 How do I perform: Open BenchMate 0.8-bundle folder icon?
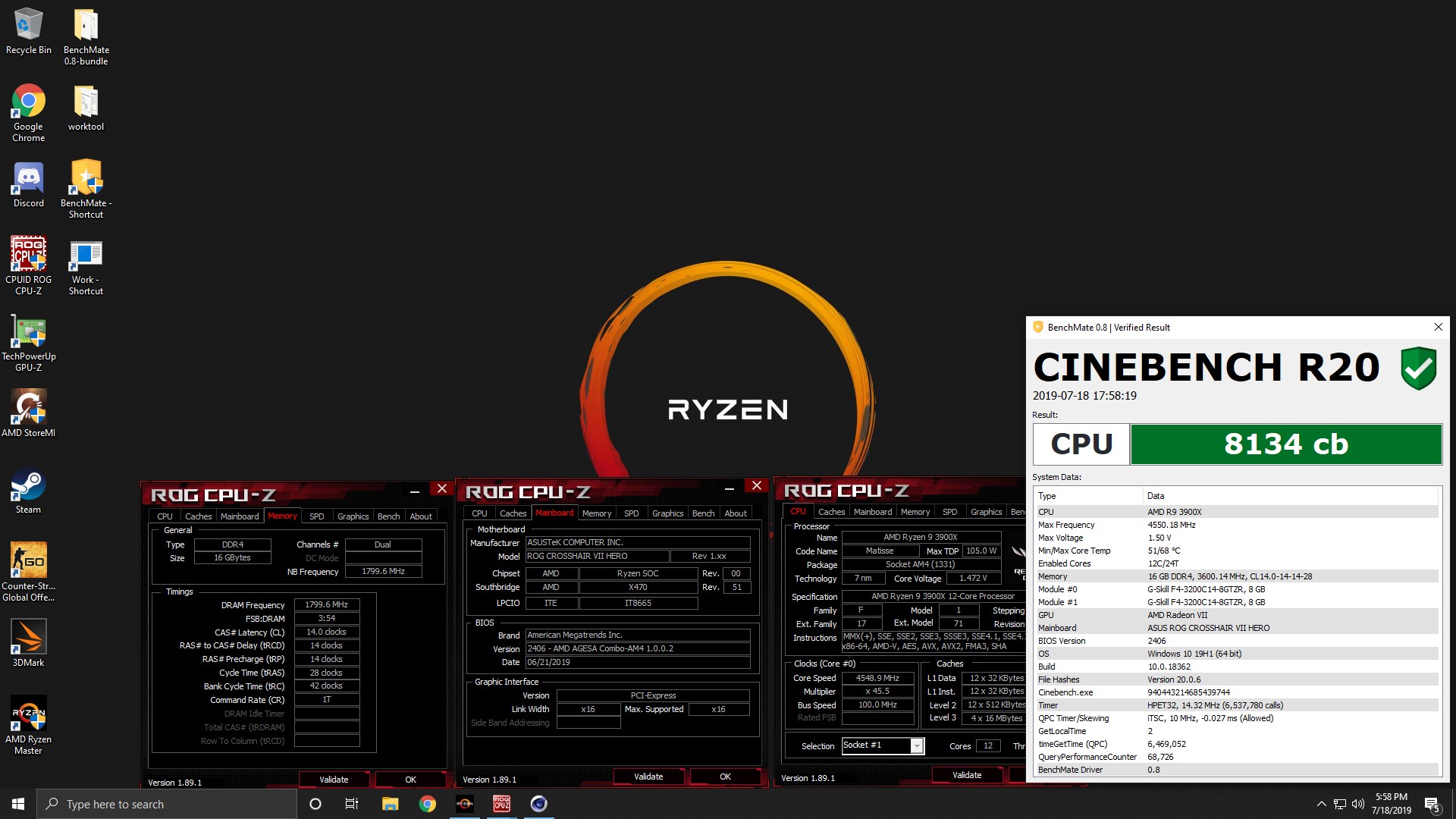[x=86, y=36]
